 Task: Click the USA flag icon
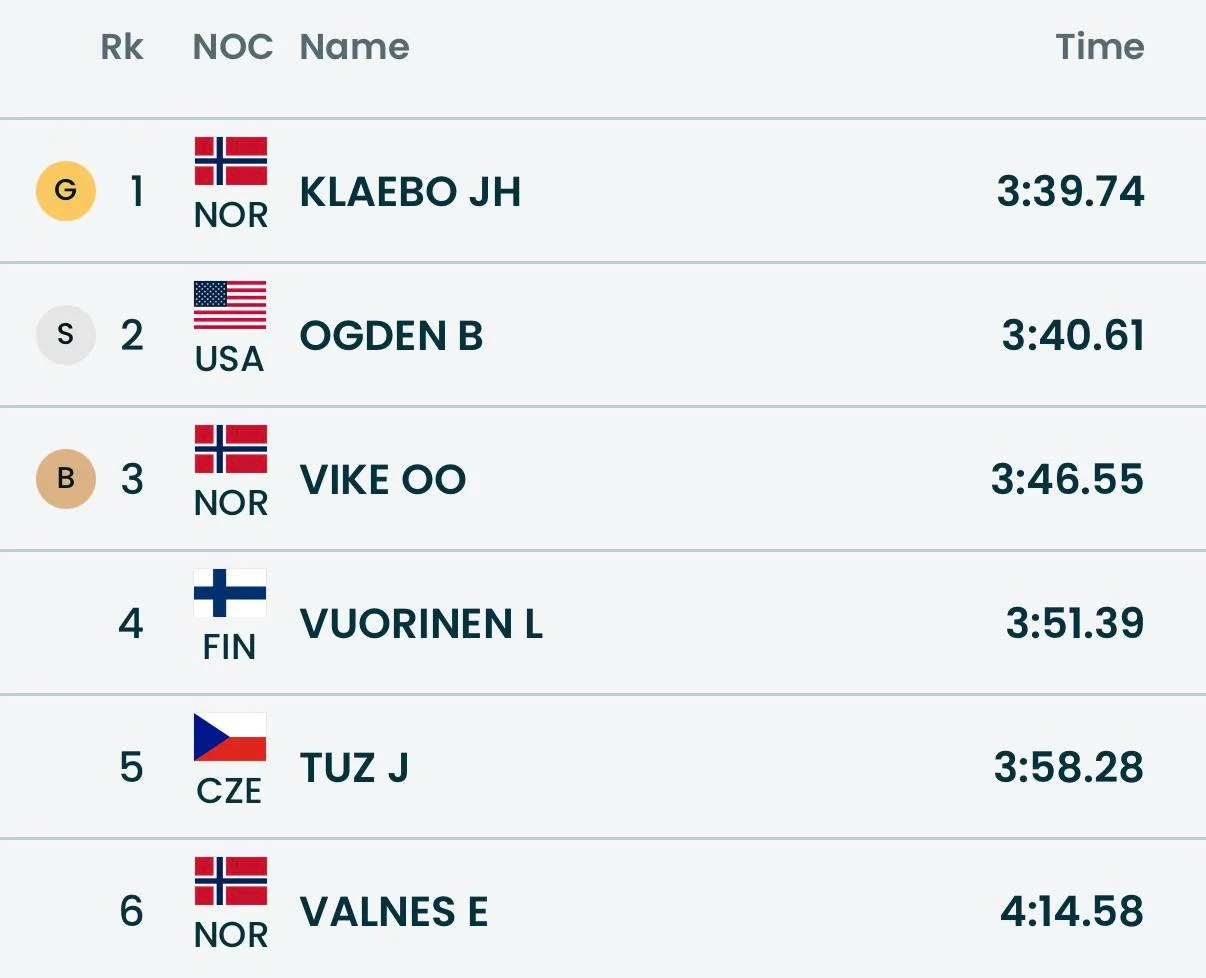(230, 306)
